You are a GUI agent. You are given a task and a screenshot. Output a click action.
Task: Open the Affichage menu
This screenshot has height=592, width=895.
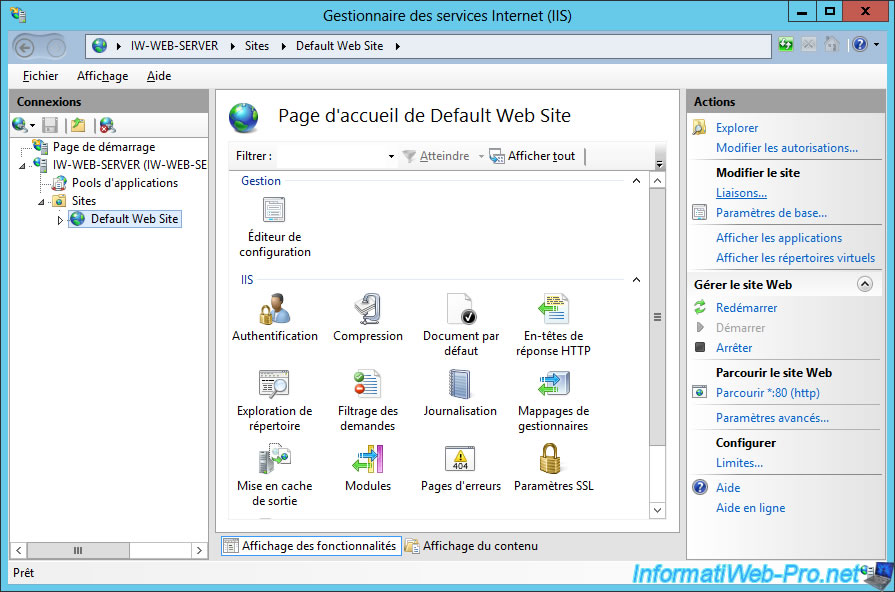(102, 76)
